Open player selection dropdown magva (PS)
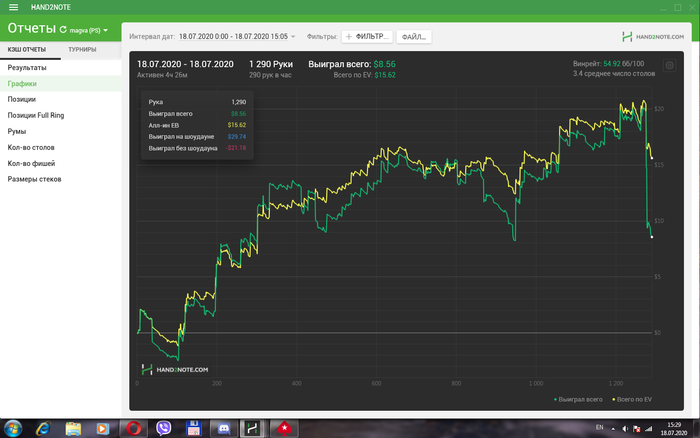The height and width of the screenshot is (438, 700). click(x=89, y=30)
